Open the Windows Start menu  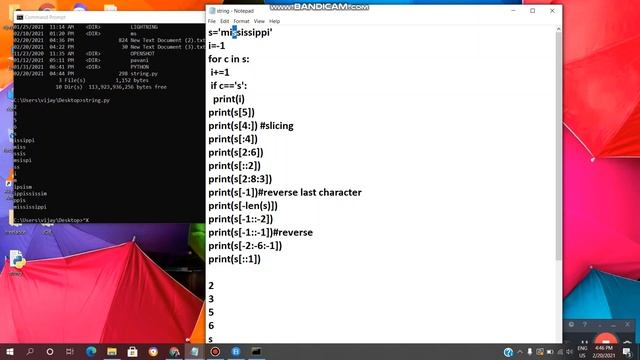point(10,351)
